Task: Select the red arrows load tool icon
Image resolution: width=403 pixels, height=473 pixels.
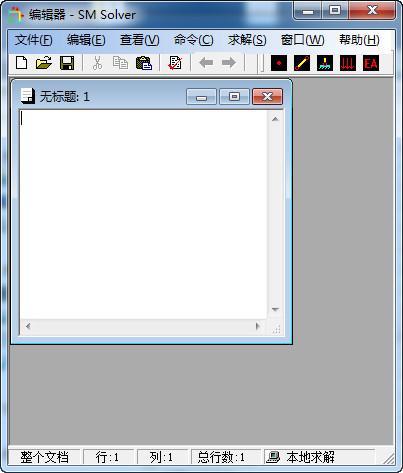Action: (x=348, y=63)
